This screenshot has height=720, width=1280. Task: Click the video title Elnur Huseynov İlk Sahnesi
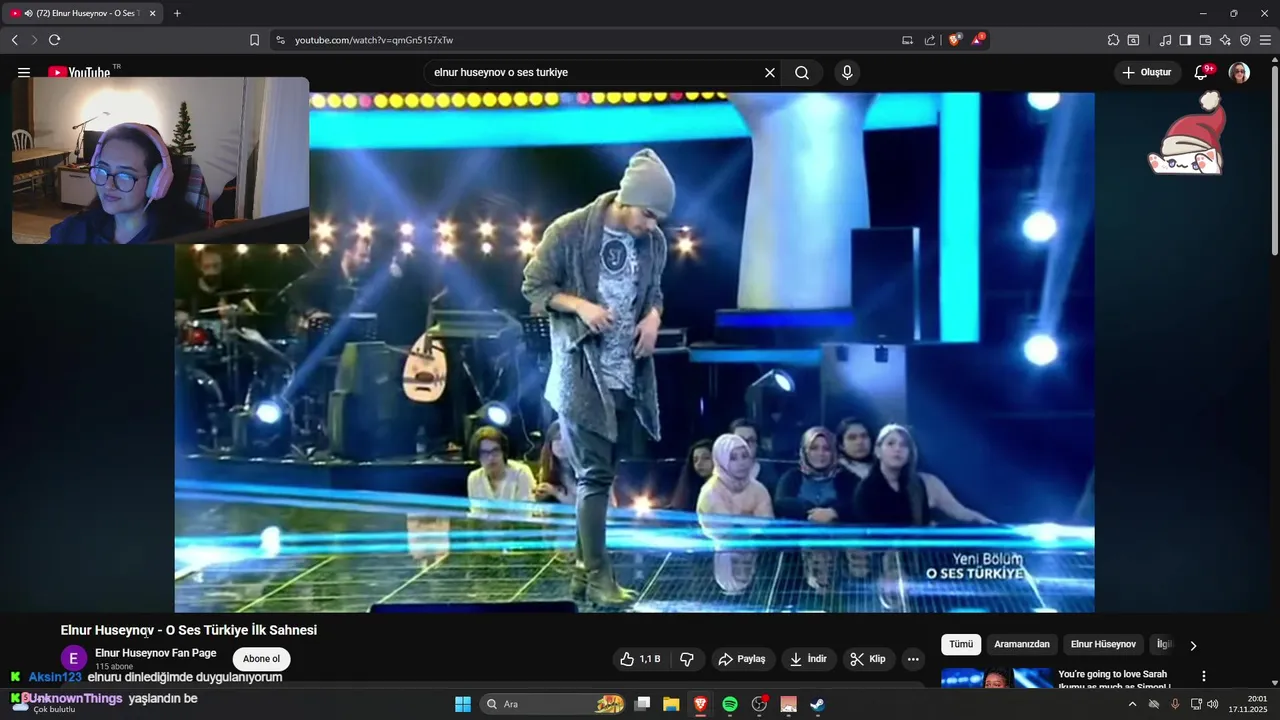[x=188, y=630]
